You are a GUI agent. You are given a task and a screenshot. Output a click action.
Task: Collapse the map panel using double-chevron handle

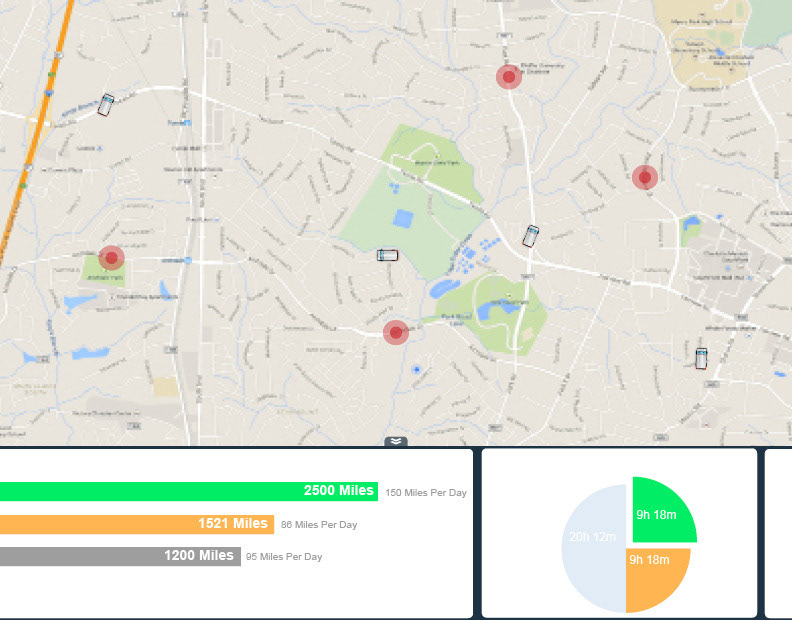(396, 441)
